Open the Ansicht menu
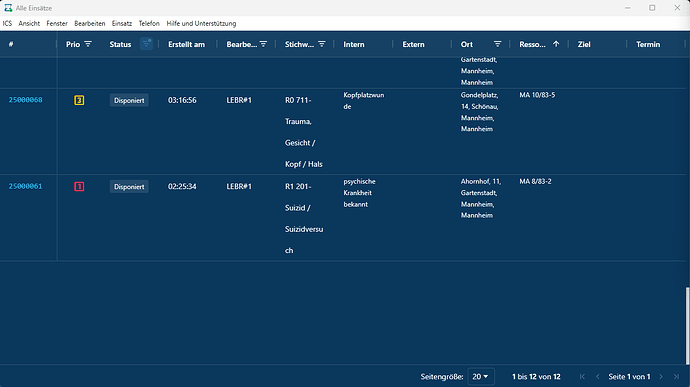Screen dimensions: 690x387 29,23
